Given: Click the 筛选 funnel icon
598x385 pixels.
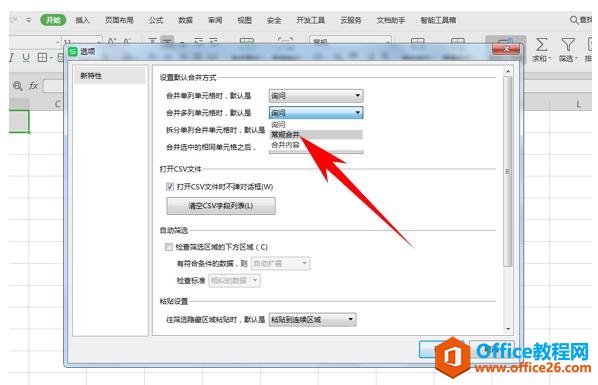Looking at the screenshot, I should click(x=568, y=45).
